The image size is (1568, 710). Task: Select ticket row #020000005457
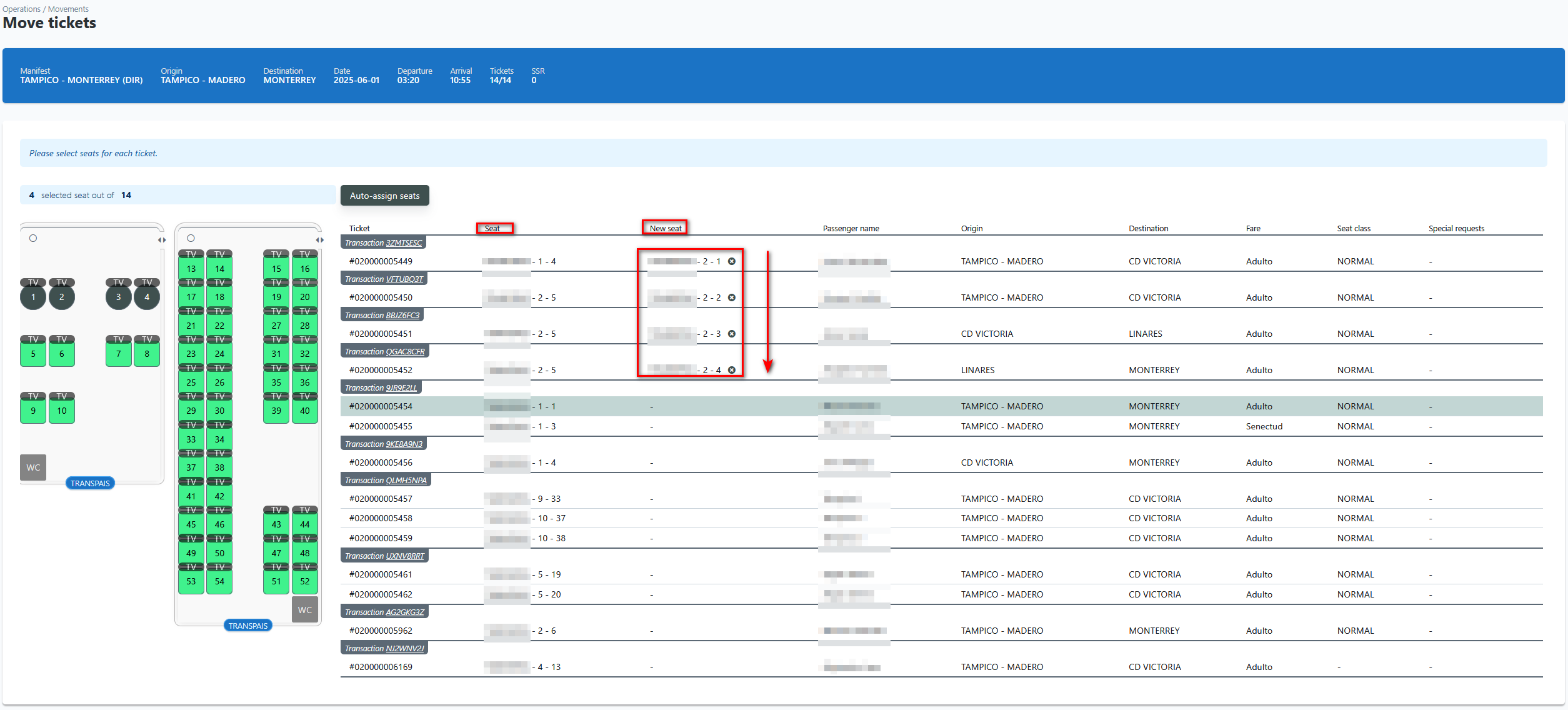point(941,499)
